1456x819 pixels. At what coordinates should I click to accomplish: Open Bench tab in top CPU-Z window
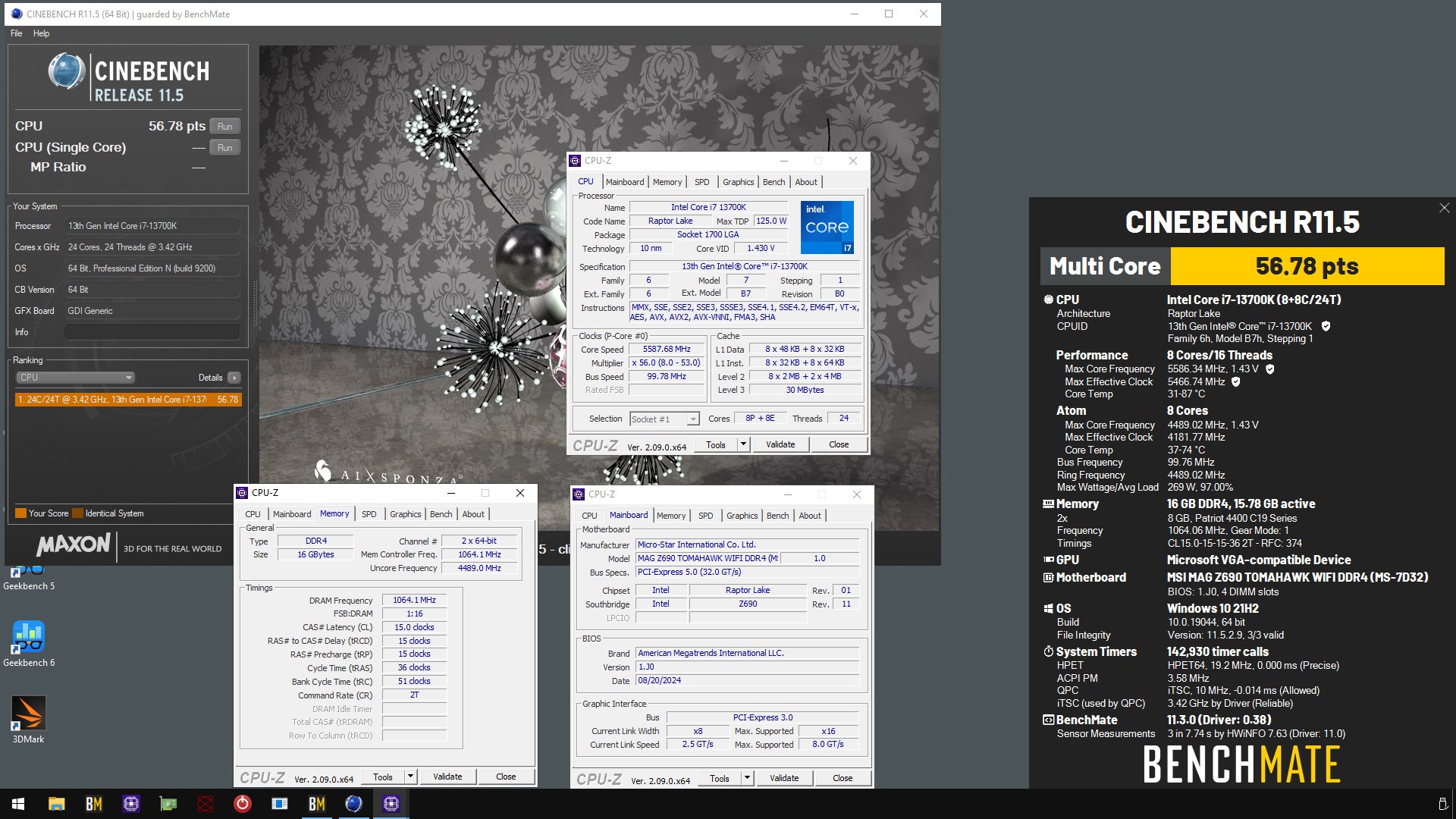coord(773,182)
